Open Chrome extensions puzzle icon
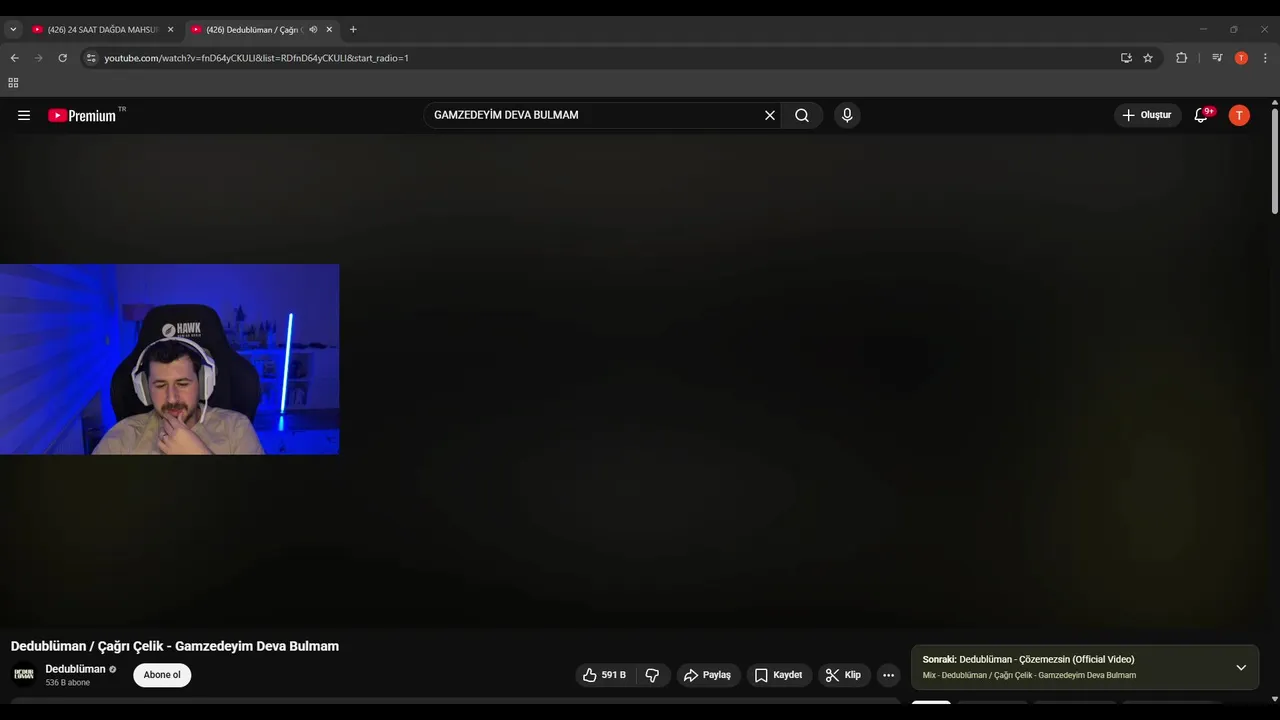Screen dimensions: 1280x720 point(1181,58)
